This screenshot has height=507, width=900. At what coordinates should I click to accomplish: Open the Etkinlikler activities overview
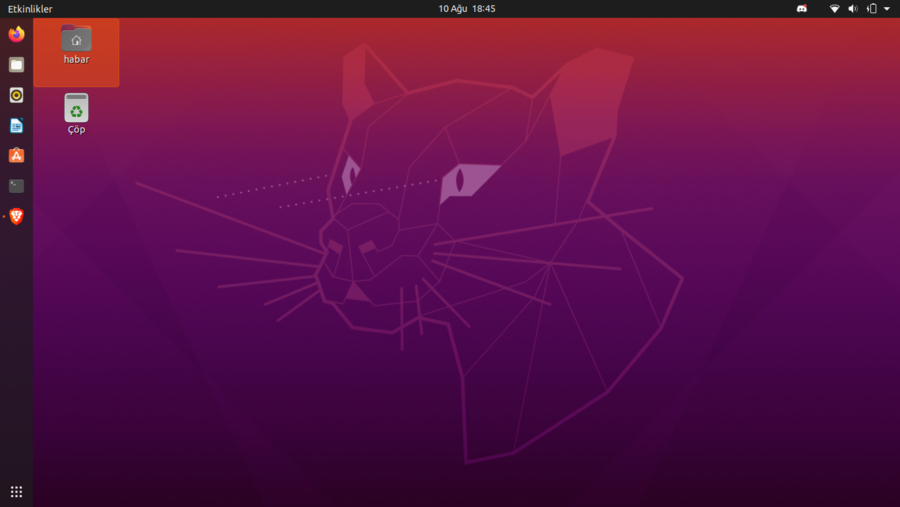(x=30, y=9)
